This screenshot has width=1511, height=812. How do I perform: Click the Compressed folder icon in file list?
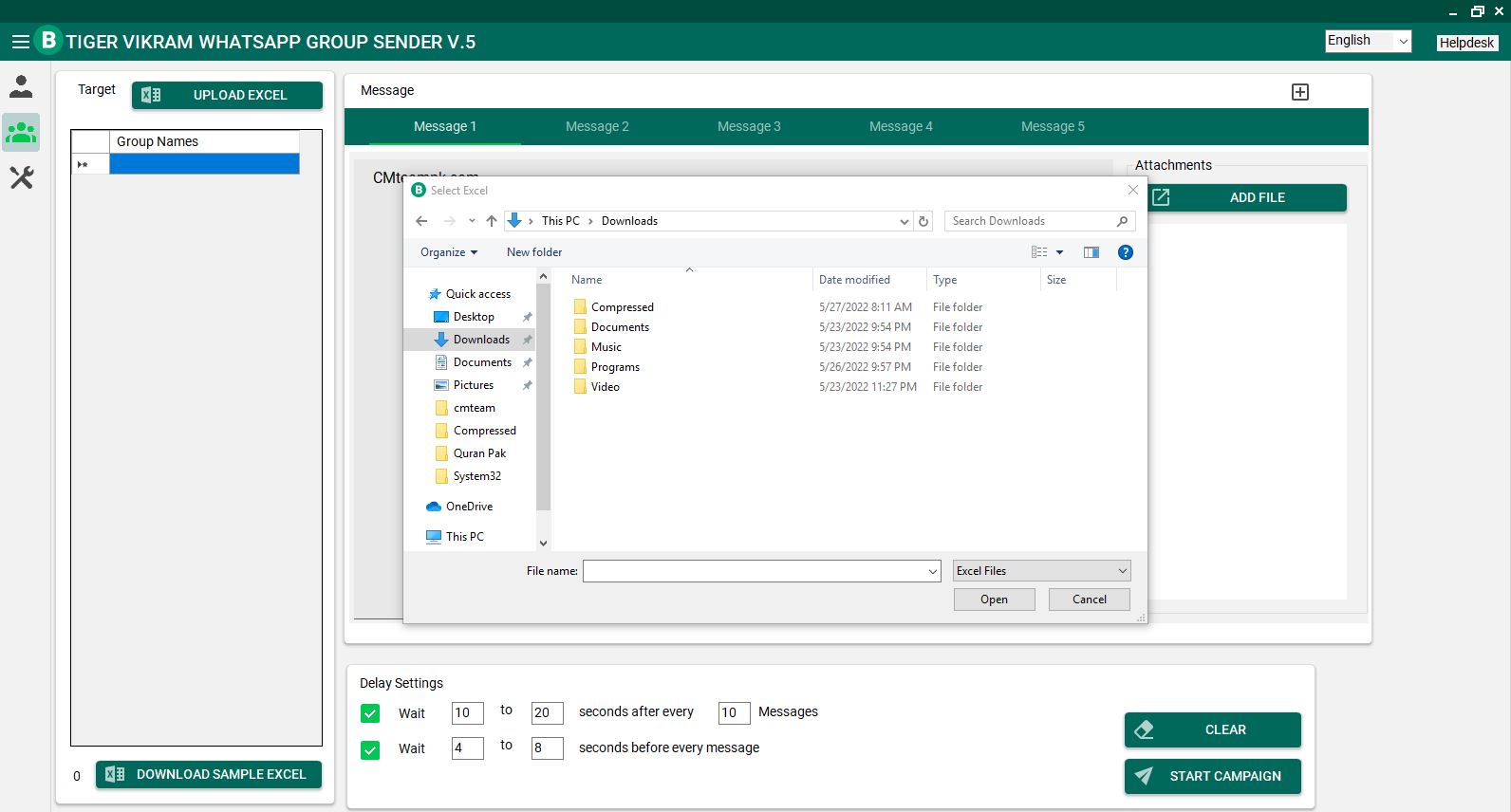click(x=580, y=306)
